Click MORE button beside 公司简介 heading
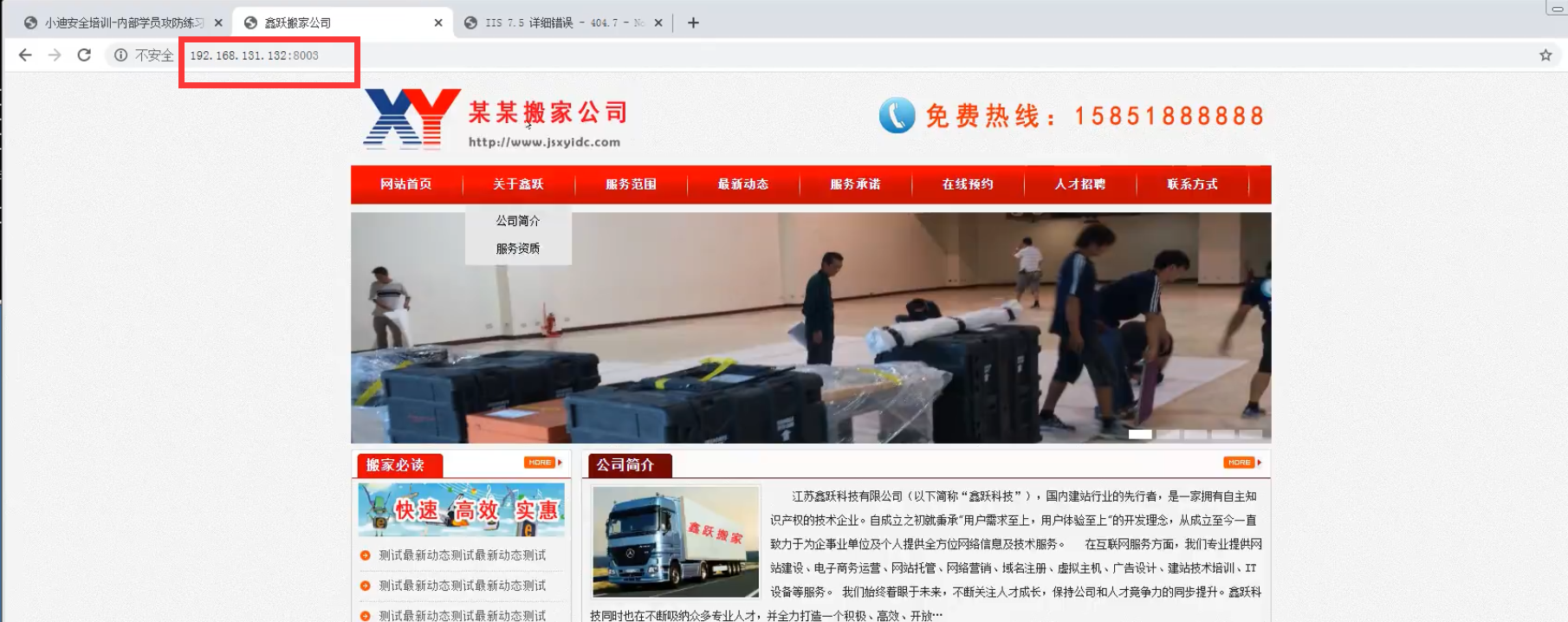This screenshot has height=622, width=1568. click(x=1241, y=463)
